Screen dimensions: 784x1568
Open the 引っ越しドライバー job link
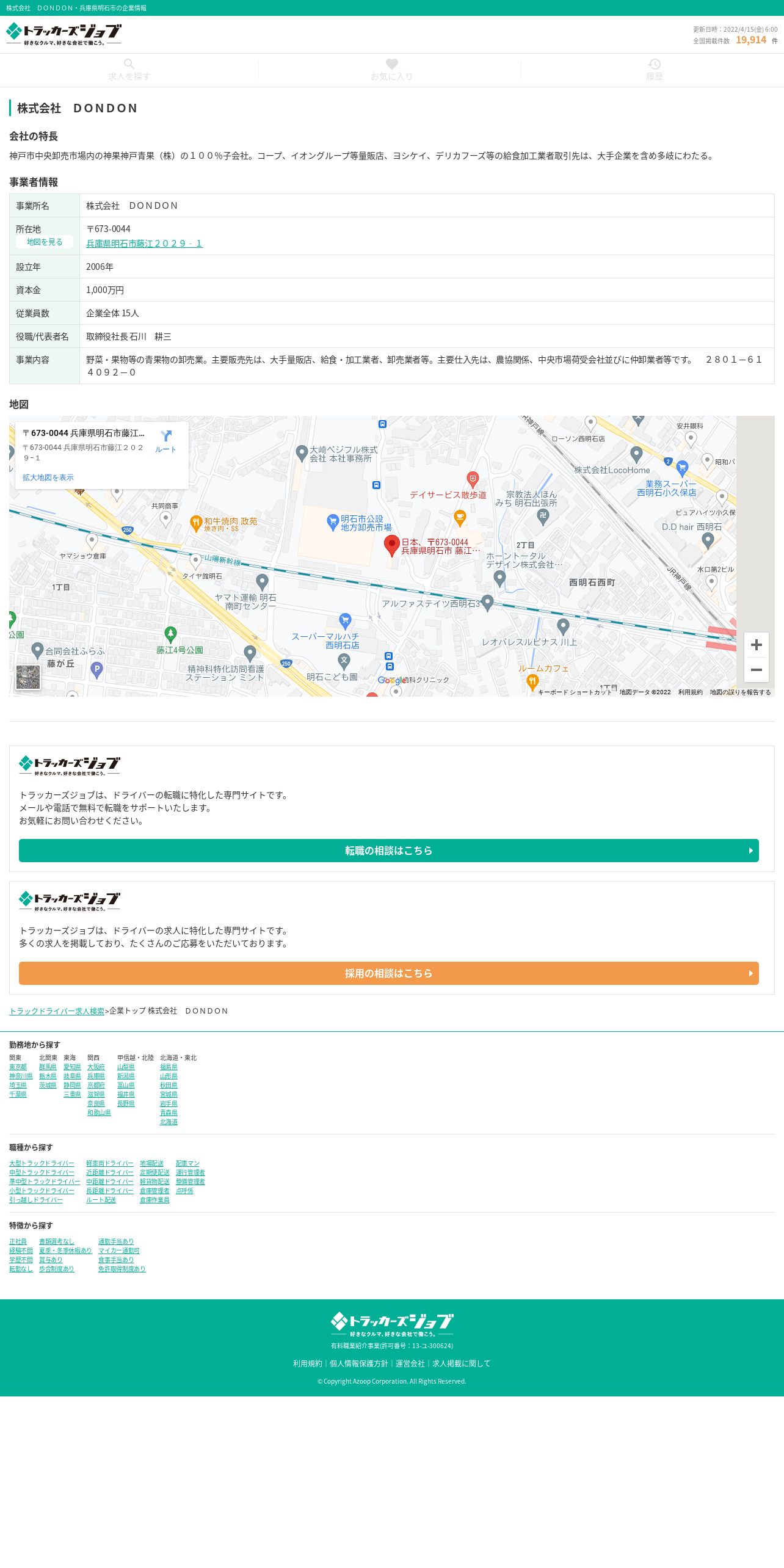(x=36, y=1200)
